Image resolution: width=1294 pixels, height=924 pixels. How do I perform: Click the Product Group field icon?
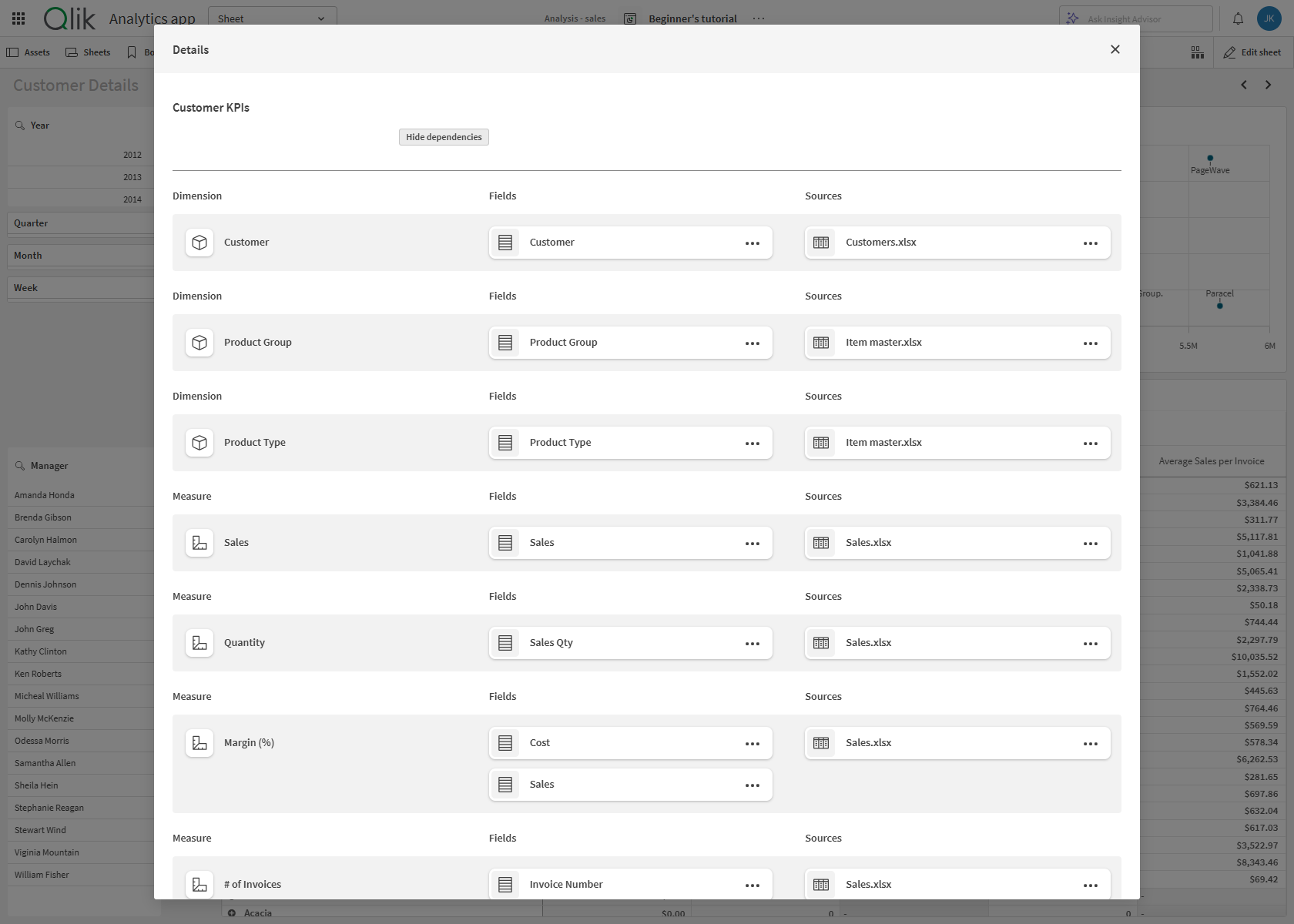click(505, 342)
